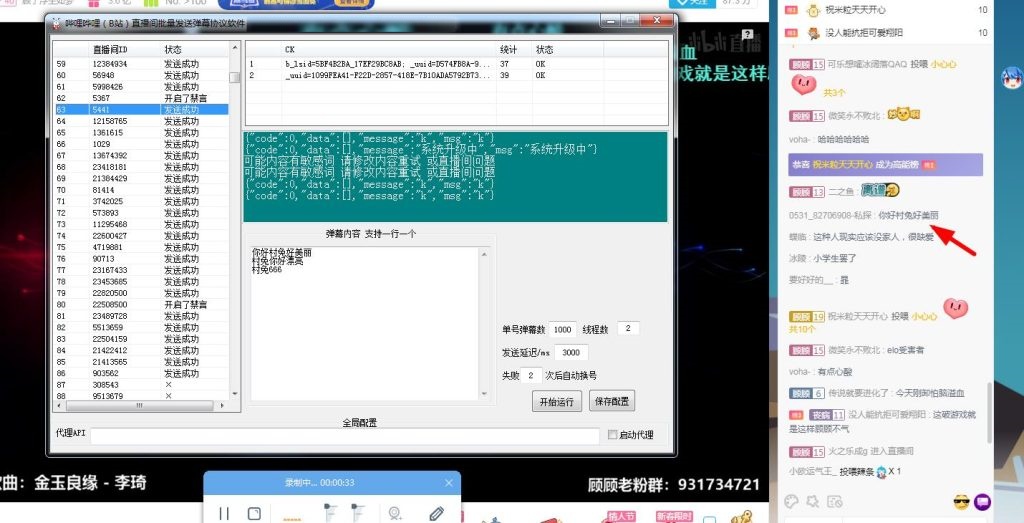Click the webcam icon in recorder toolbar
Viewport: 1024px width, 523px height.
point(395,513)
